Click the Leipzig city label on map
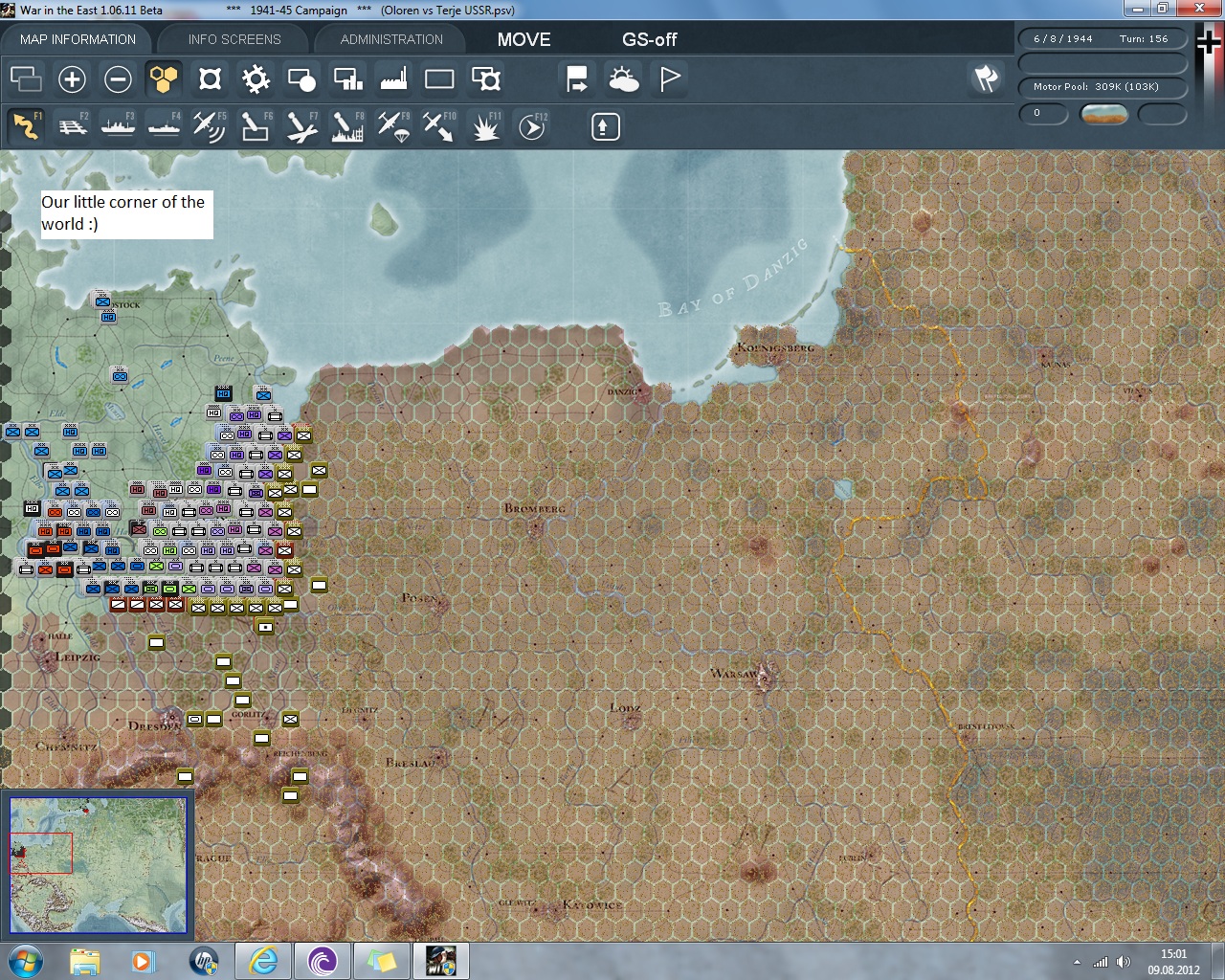The height and width of the screenshot is (980, 1225). 78,657
